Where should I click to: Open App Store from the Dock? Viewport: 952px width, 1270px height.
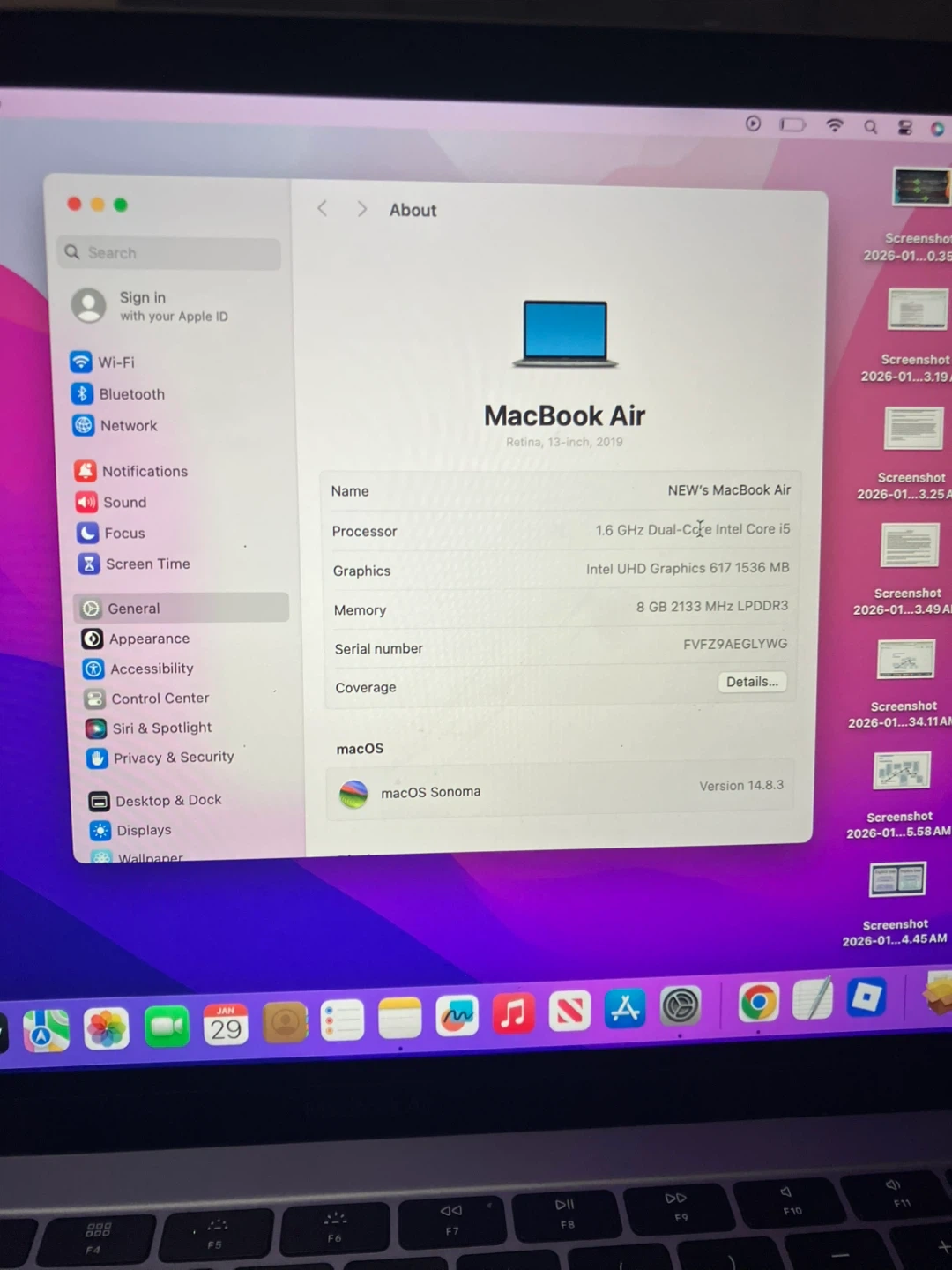(x=625, y=1010)
